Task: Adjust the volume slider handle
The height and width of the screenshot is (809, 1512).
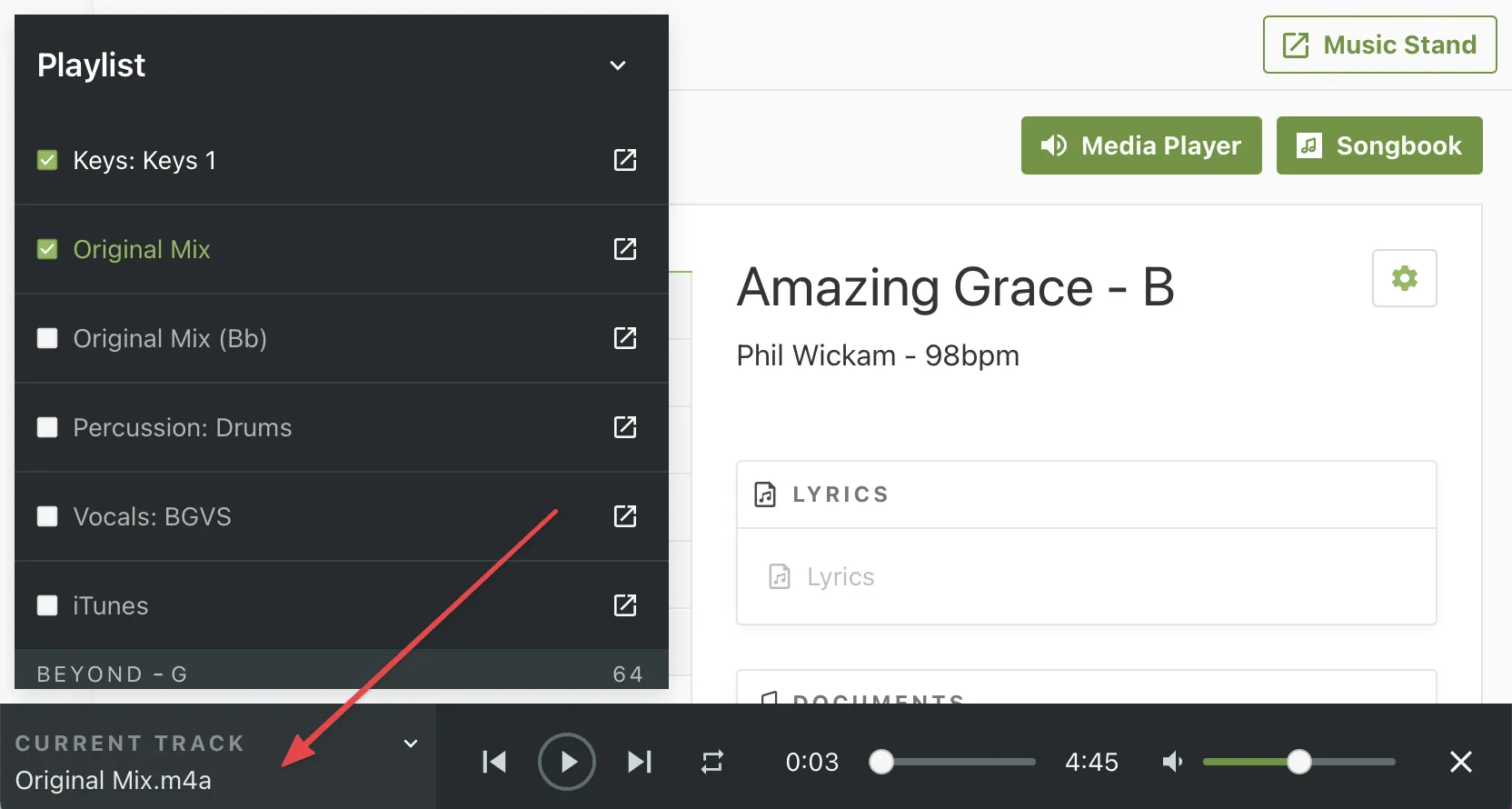Action: pos(1299,762)
